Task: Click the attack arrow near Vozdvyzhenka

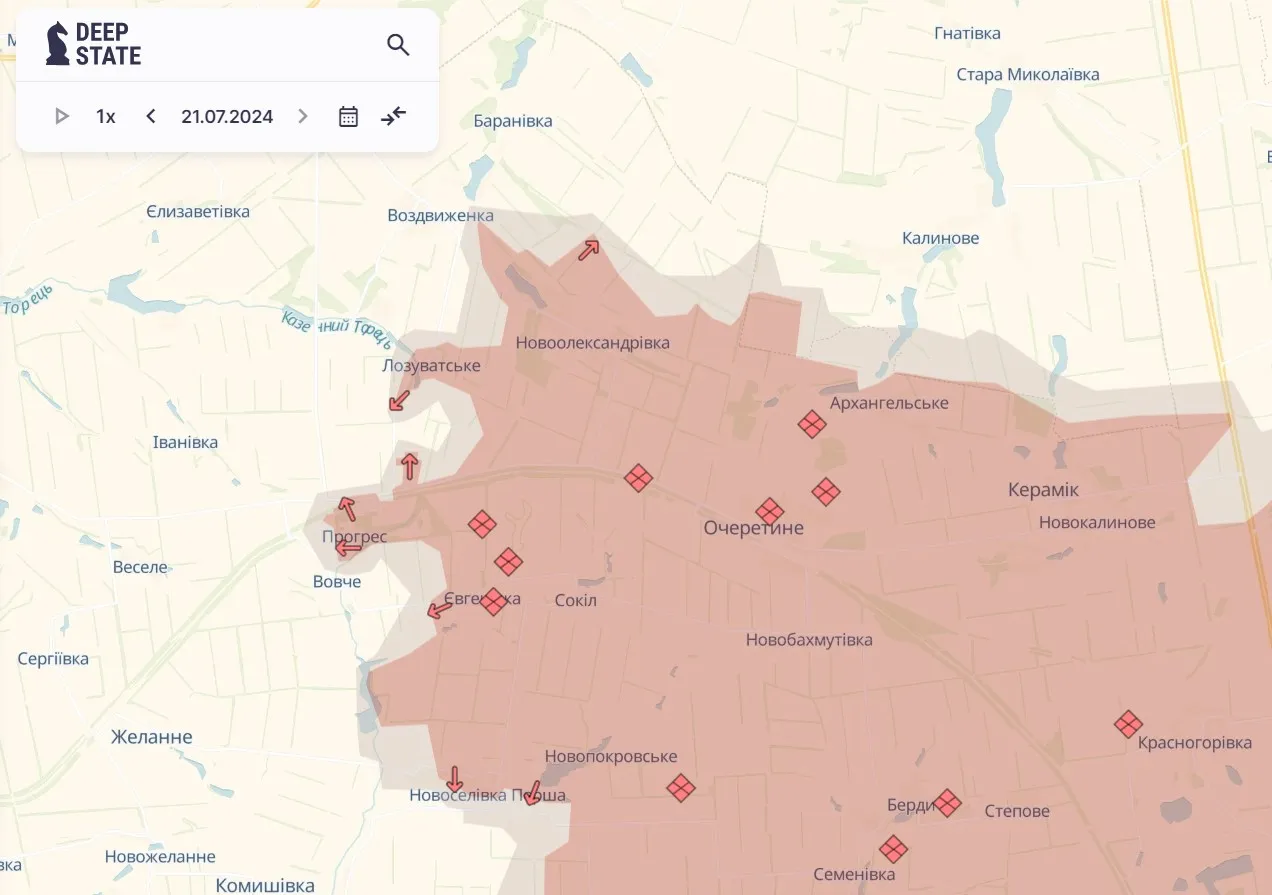Action: click(587, 250)
